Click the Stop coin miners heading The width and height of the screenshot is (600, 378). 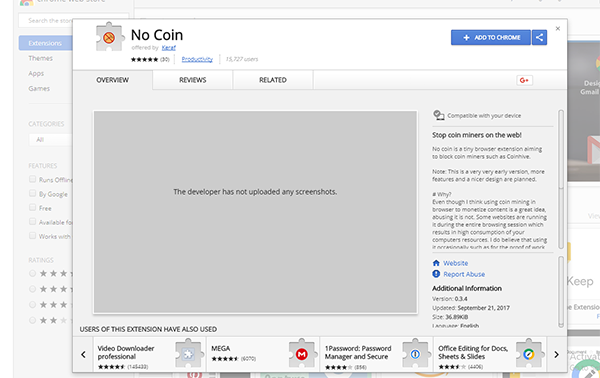[x=477, y=135]
